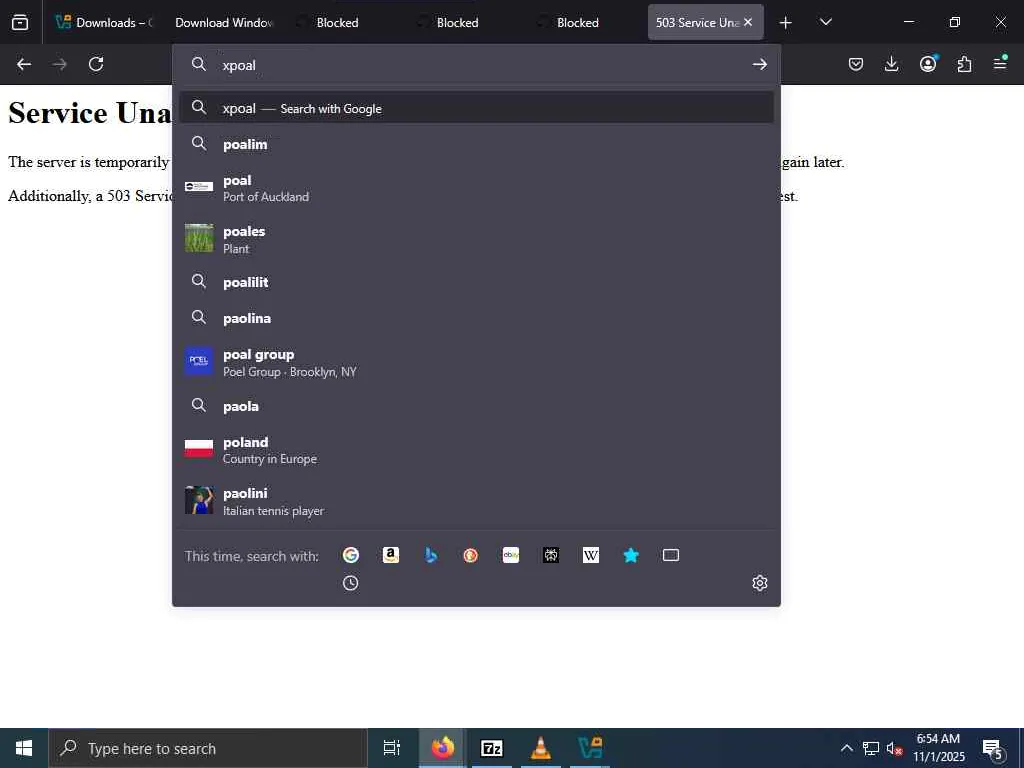Open Firefox account menu
This screenshot has height=768, width=1024.
click(x=928, y=64)
